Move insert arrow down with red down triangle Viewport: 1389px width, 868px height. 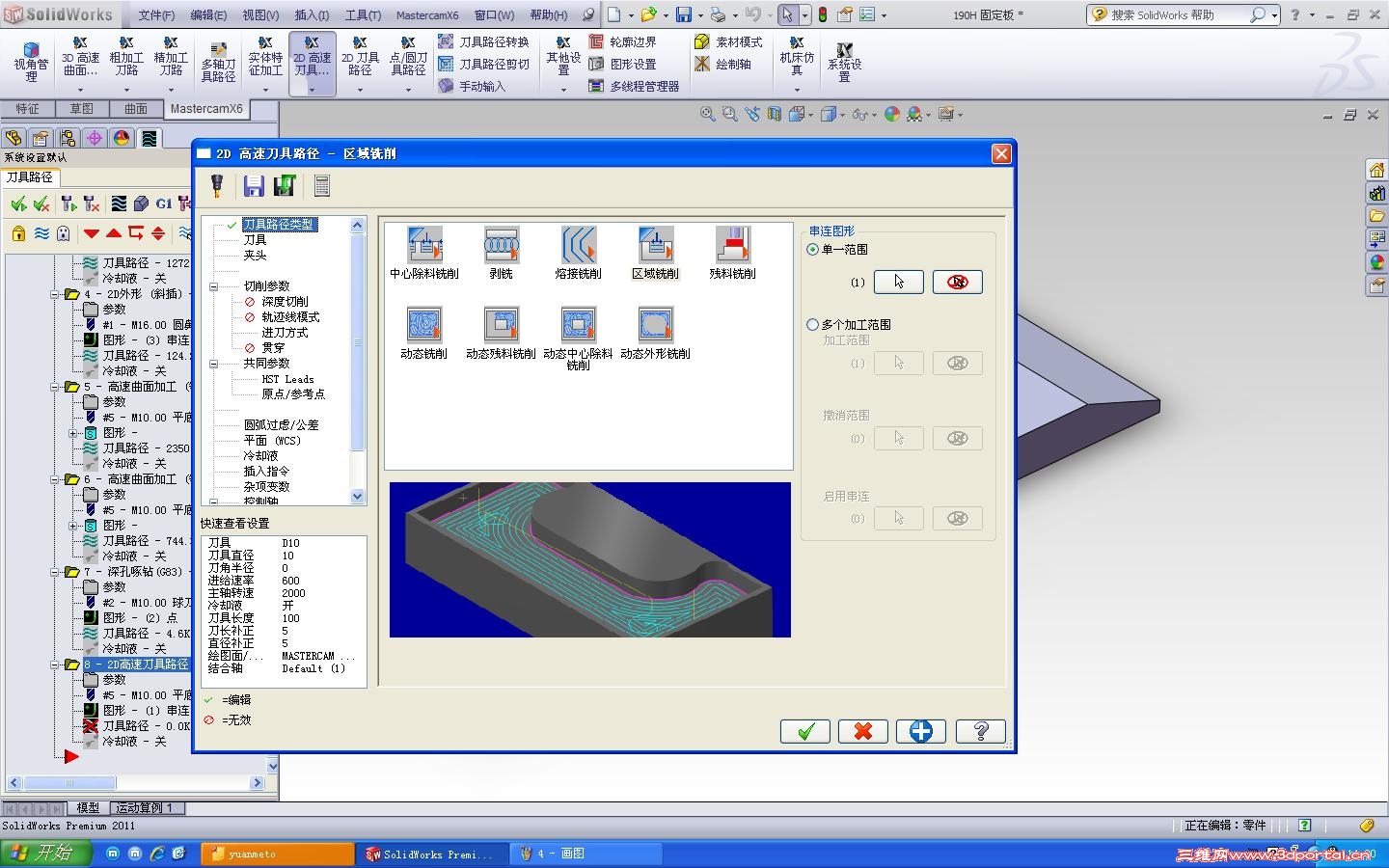click(91, 233)
